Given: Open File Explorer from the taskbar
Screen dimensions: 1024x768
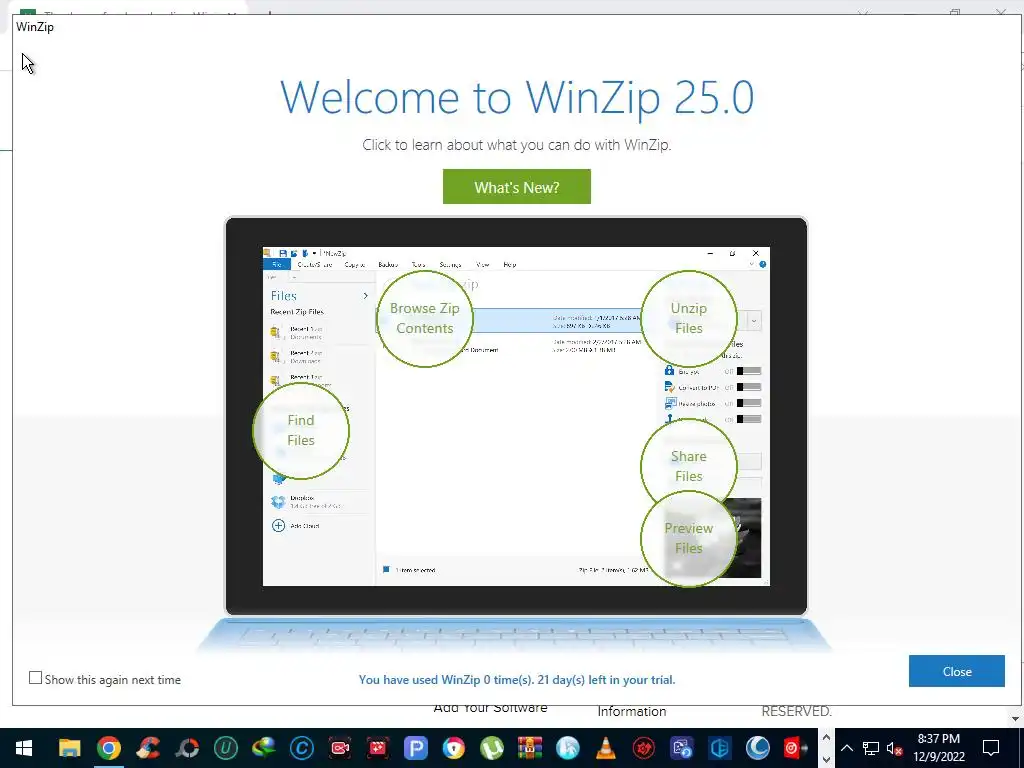Looking at the screenshot, I should pos(70,748).
